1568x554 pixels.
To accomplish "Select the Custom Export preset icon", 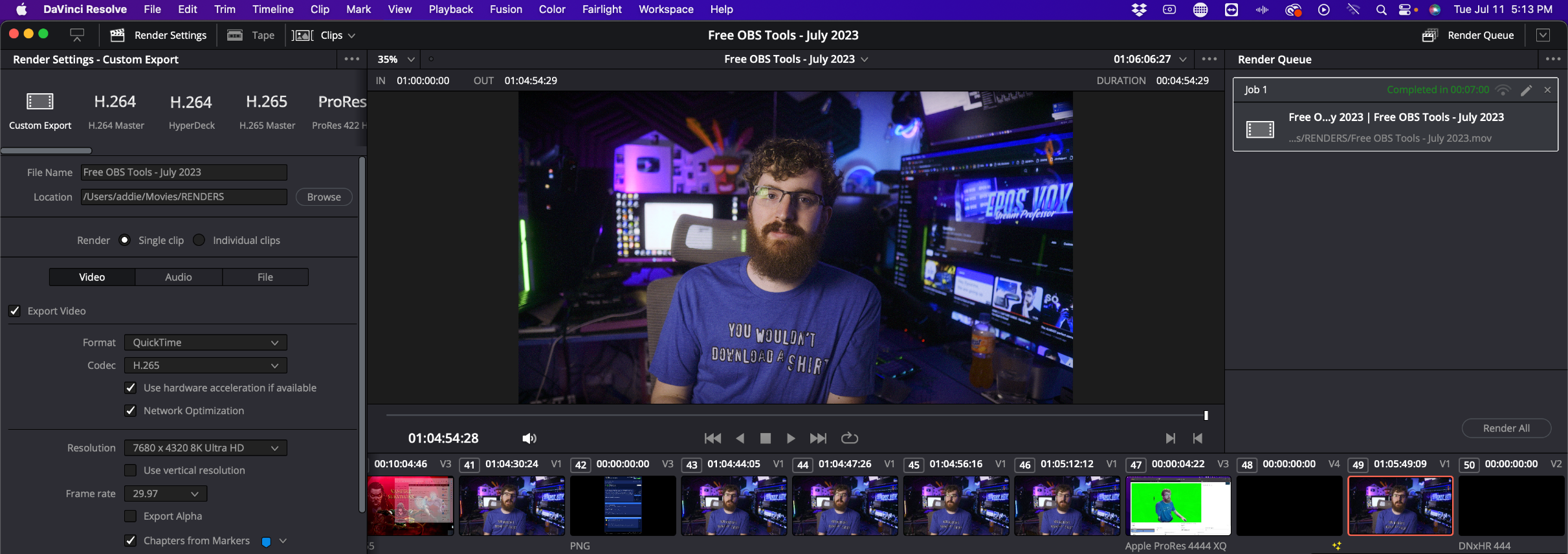I will pos(40,102).
